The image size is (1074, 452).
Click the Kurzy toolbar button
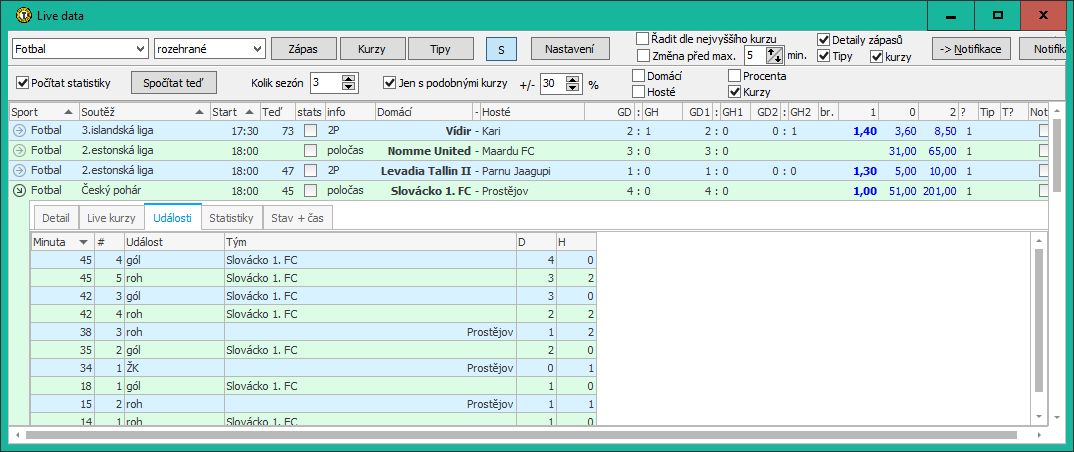click(x=373, y=49)
